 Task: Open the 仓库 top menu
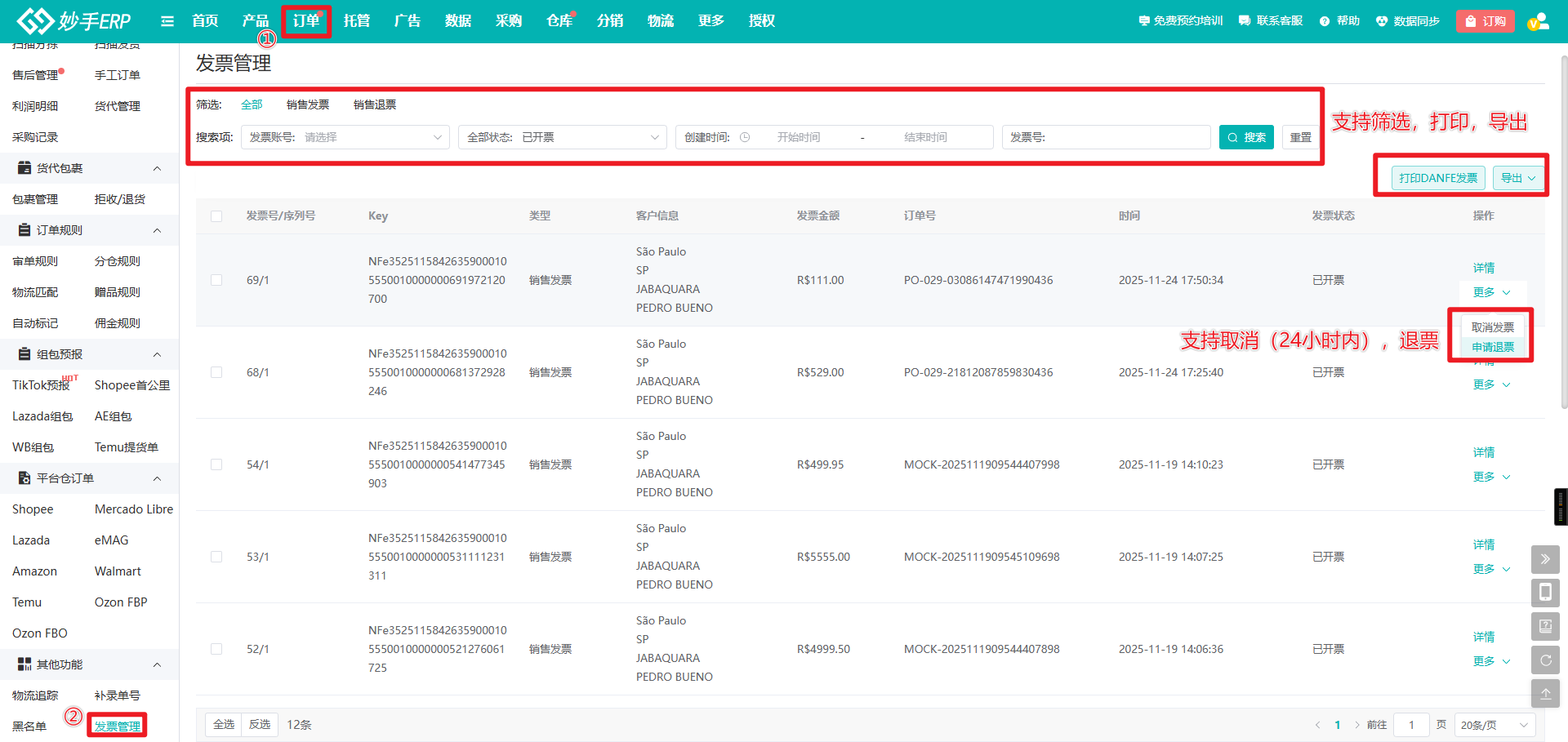point(559,21)
